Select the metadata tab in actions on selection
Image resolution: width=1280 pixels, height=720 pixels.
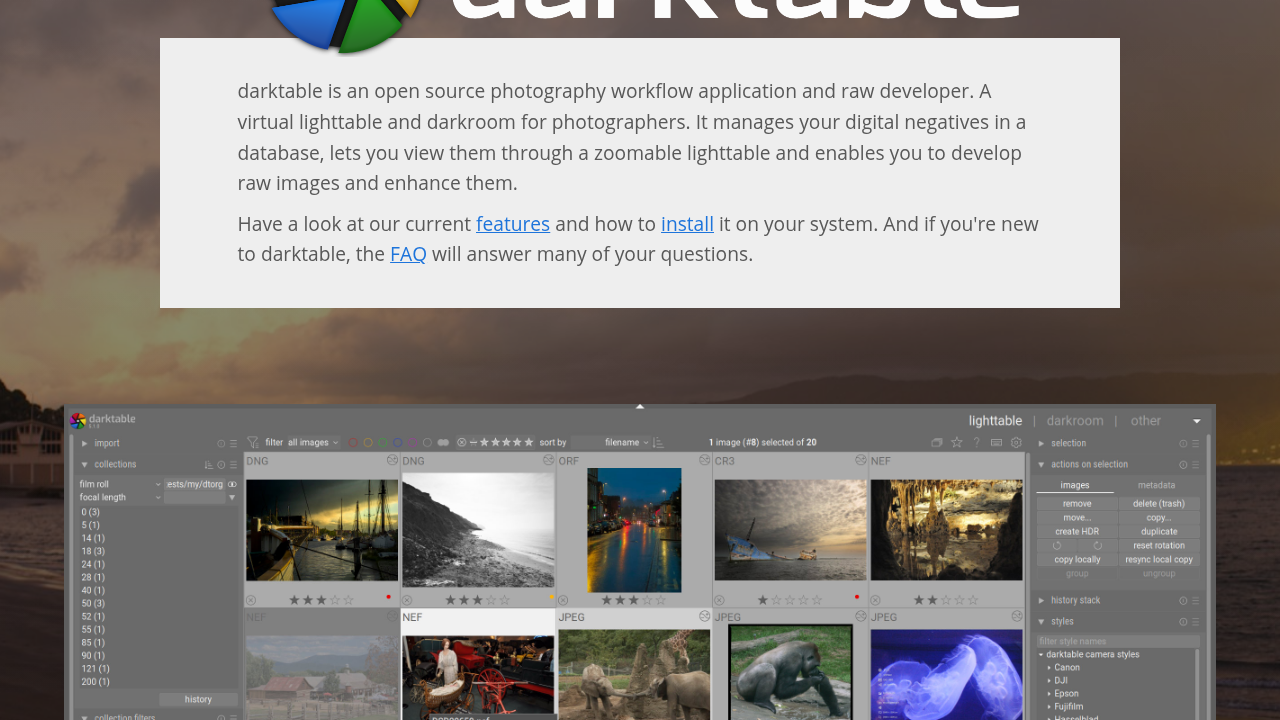tap(1159, 485)
